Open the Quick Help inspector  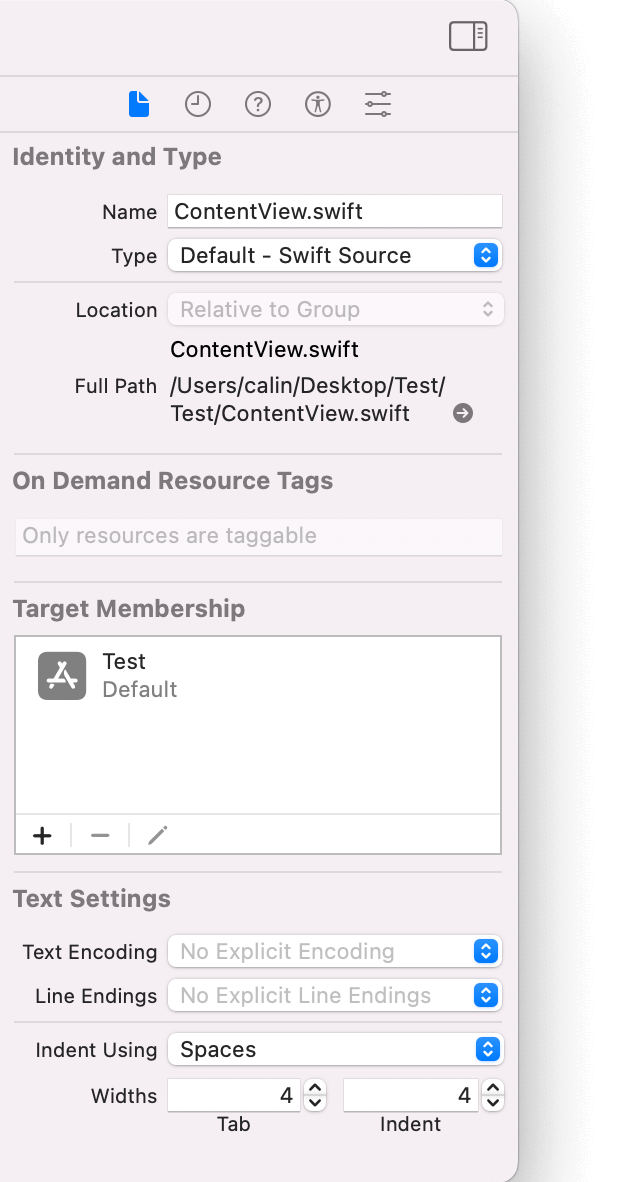[x=258, y=104]
